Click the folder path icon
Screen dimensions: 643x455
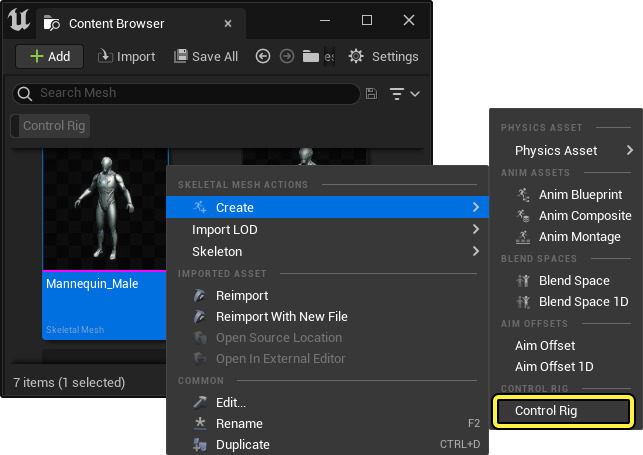click(x=311, y=57)
